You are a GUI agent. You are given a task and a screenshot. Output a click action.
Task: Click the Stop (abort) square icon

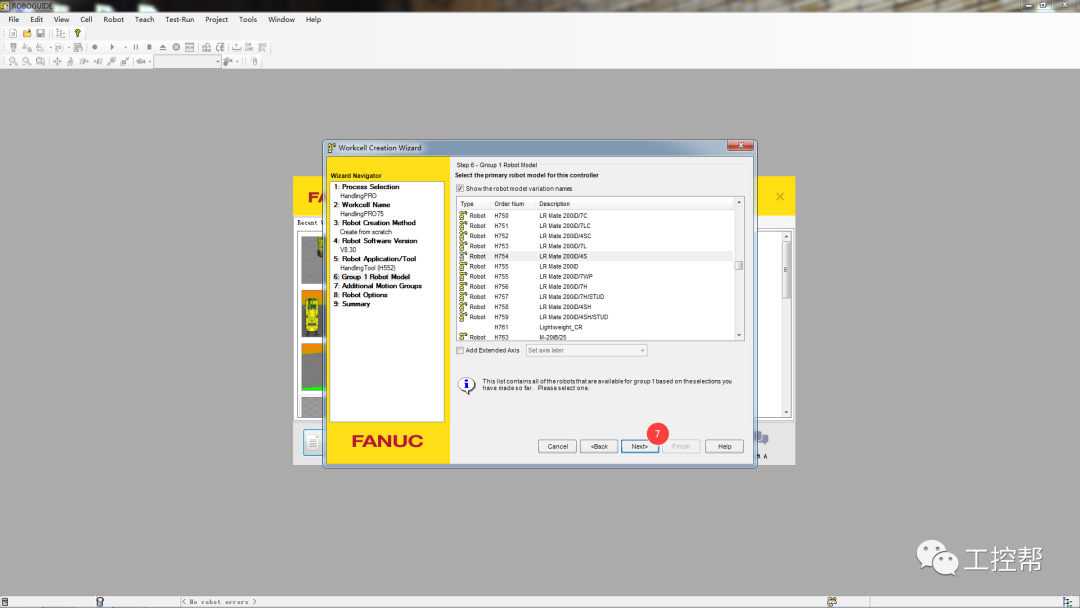(149, 48)
